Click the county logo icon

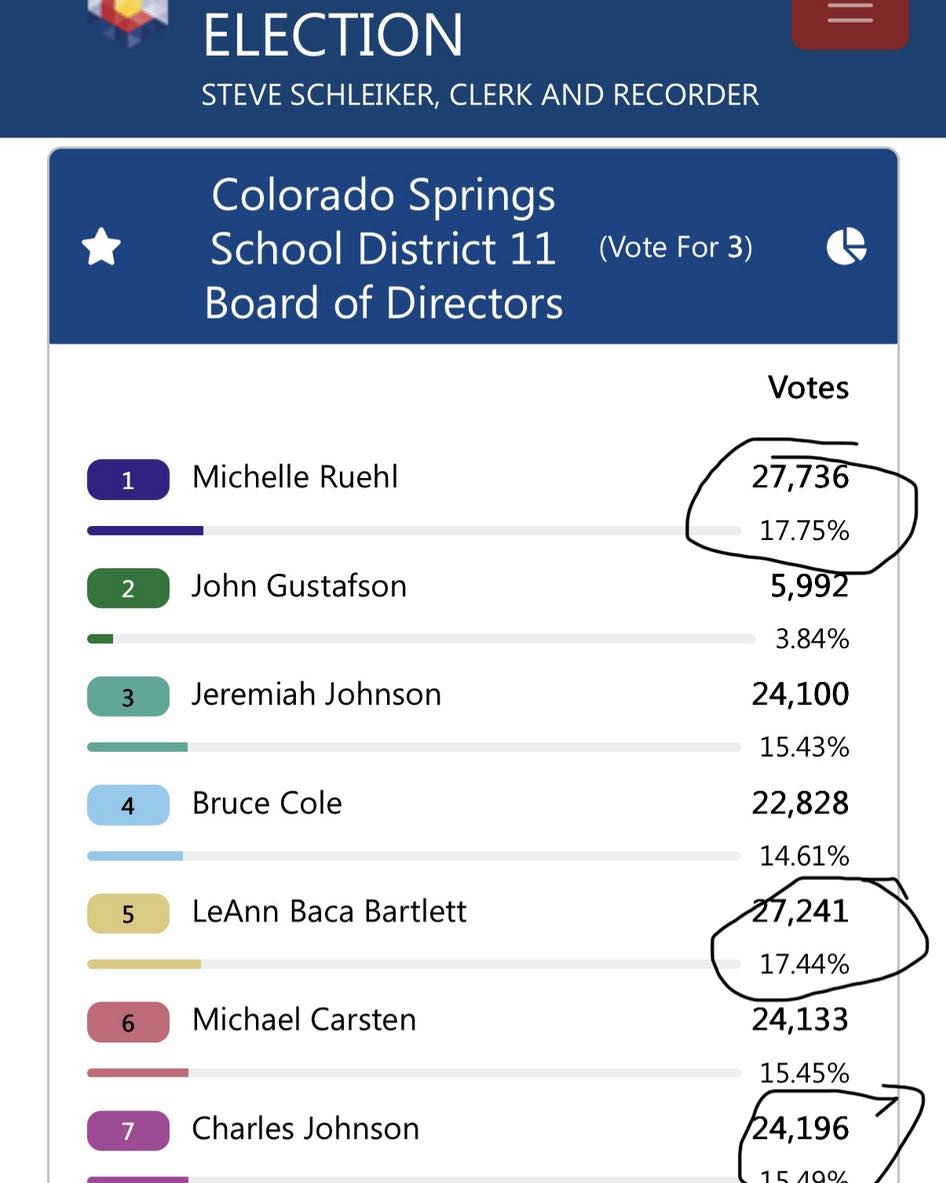[128, 21]
